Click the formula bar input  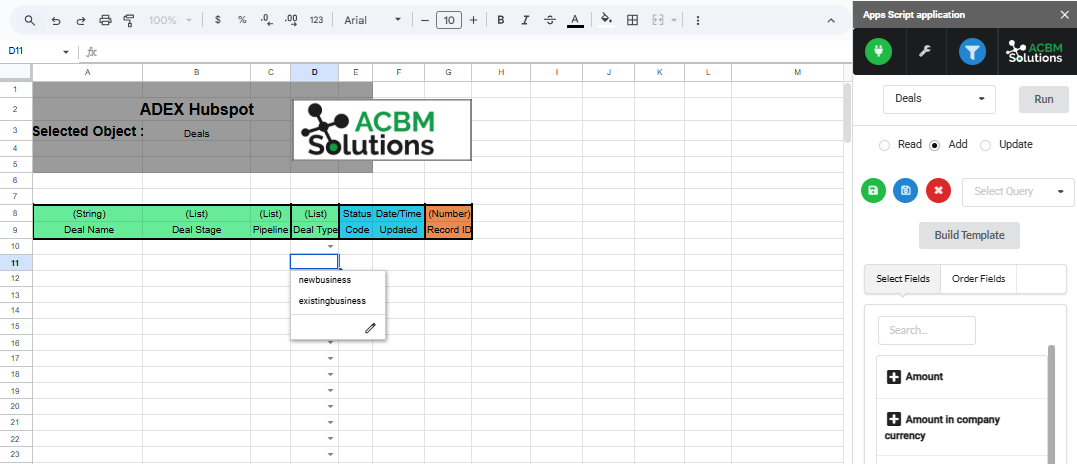click(474, 52)
